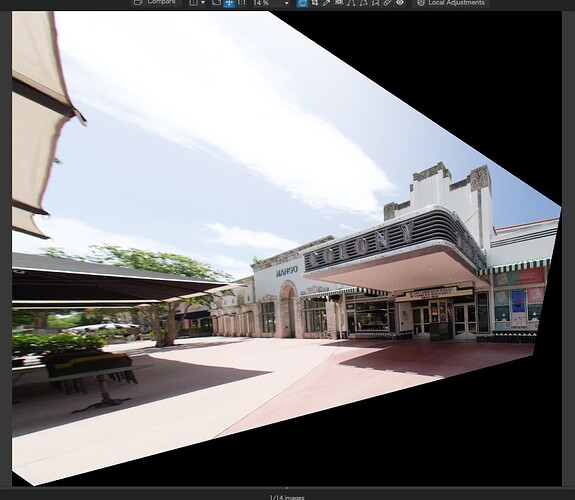The height and width of the screenshot is (500, 575).
Task: Select the blue move/pan arrows tool
Action: click(x=229, y=3)
